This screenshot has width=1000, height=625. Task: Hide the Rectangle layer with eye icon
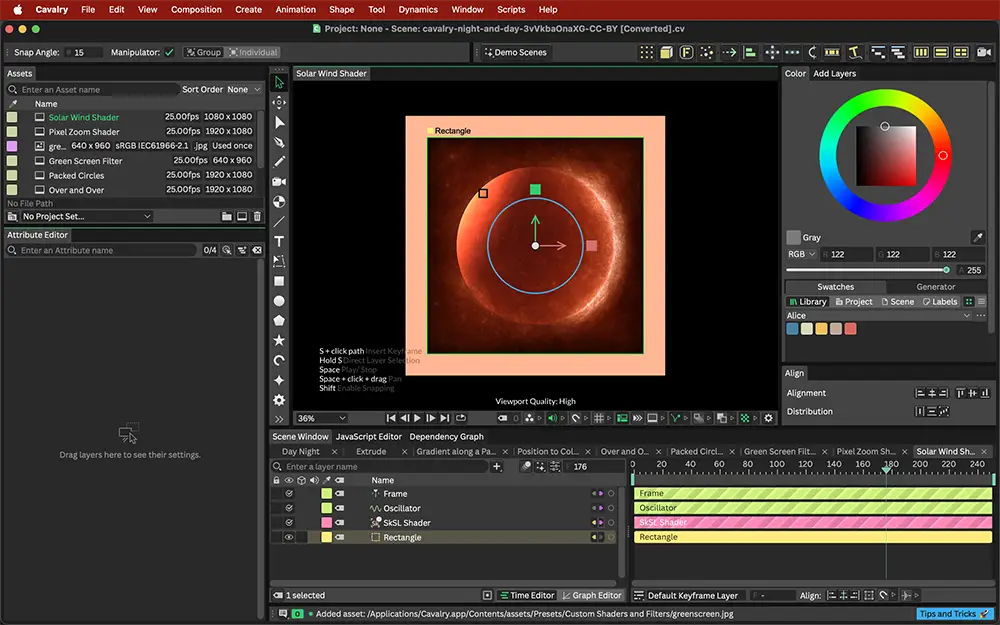pos(289,538)
